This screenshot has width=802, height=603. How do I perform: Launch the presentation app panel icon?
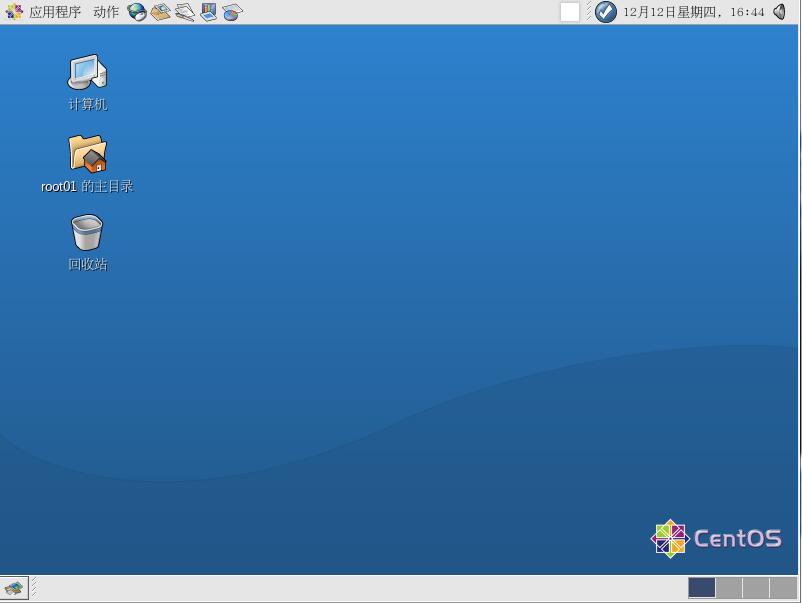pyautogui.click(x=209, y=12)
